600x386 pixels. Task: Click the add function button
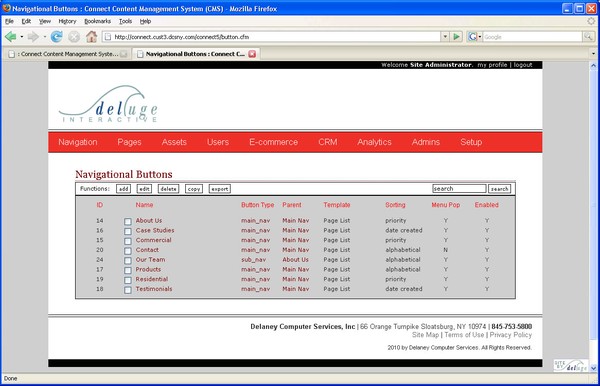tap(123, 189)
